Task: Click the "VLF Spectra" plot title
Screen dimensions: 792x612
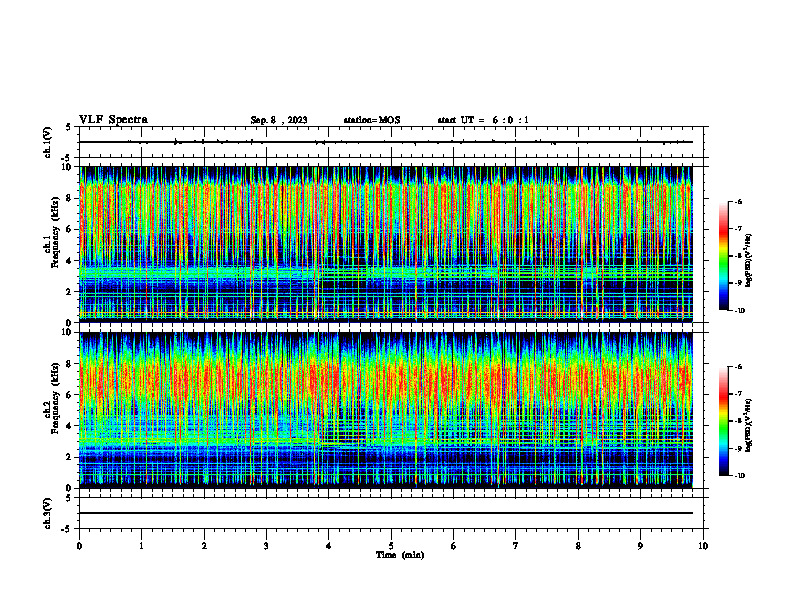Action: click(113, 120)
